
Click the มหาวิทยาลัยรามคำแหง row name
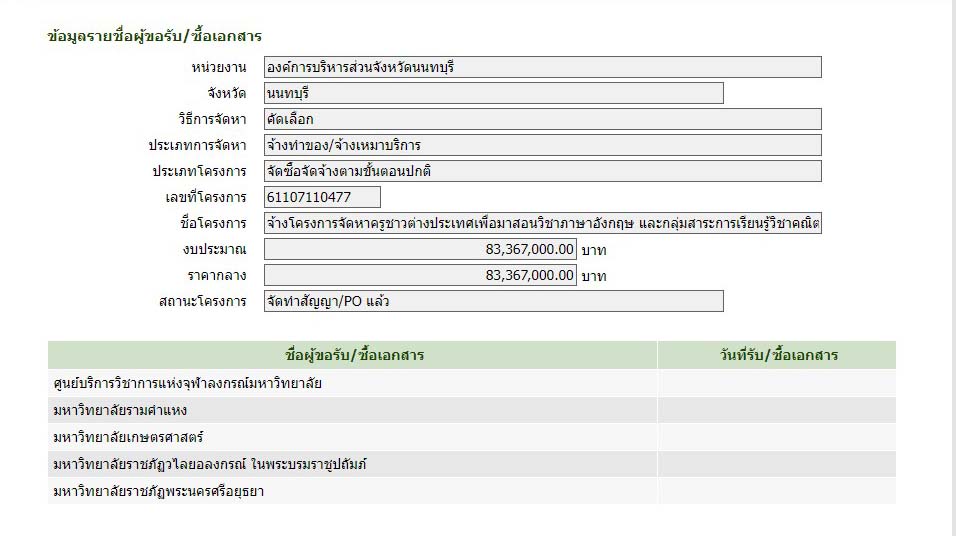(x=120, y=410)
